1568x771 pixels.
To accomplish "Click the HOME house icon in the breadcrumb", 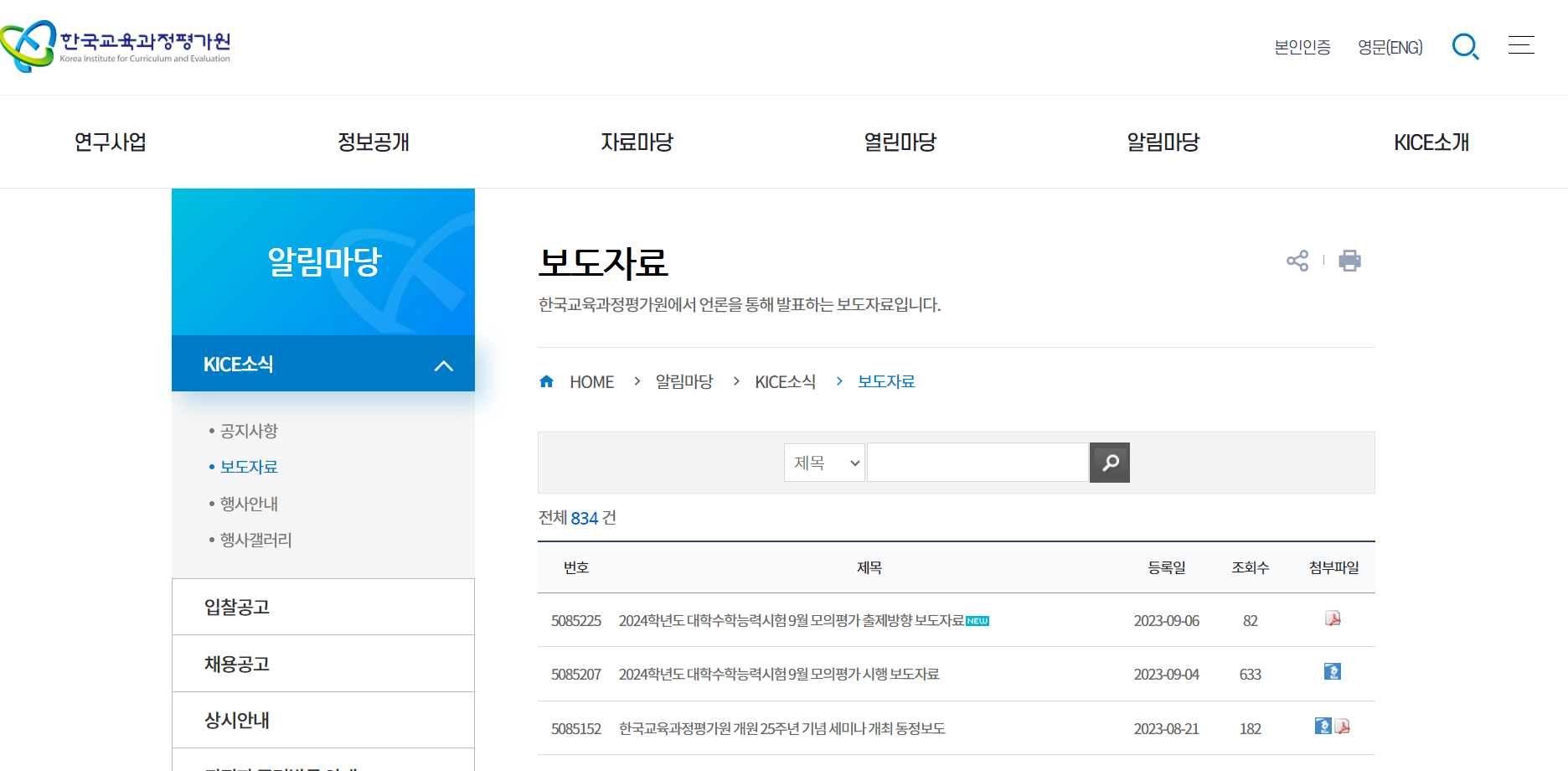I will (x=546, y=380).
